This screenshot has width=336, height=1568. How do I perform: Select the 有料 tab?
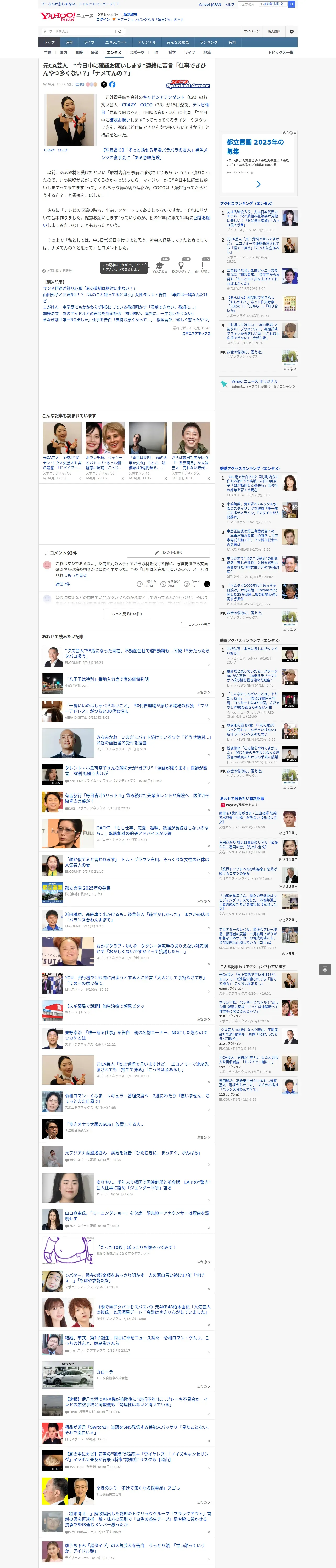(x=232, y=43)
